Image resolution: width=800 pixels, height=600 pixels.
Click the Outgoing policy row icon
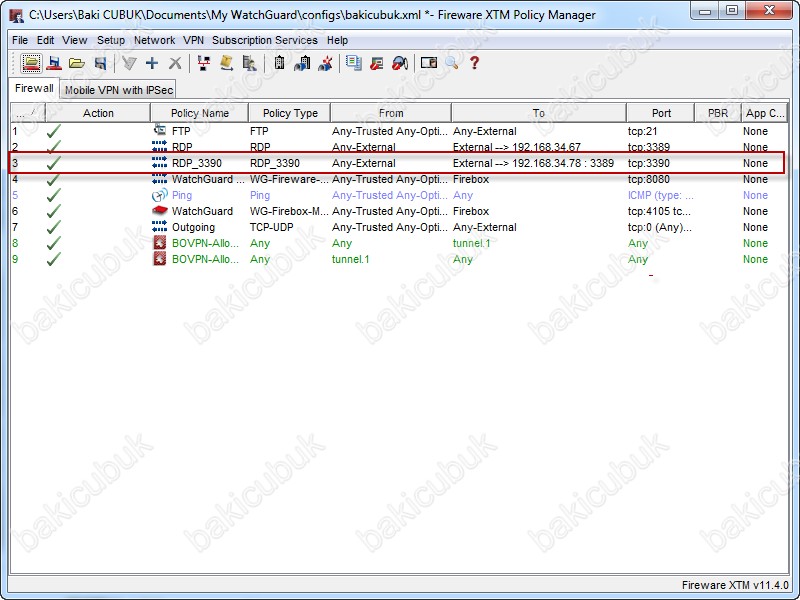(160, 227)
